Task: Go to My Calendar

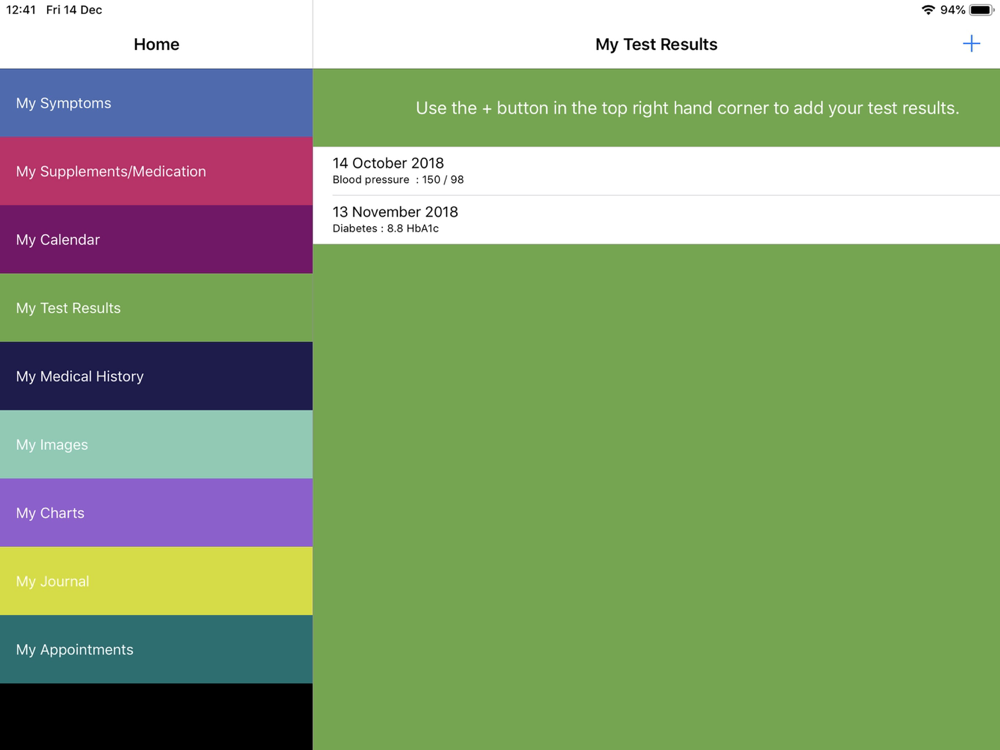Action: (x=156, y=240)
